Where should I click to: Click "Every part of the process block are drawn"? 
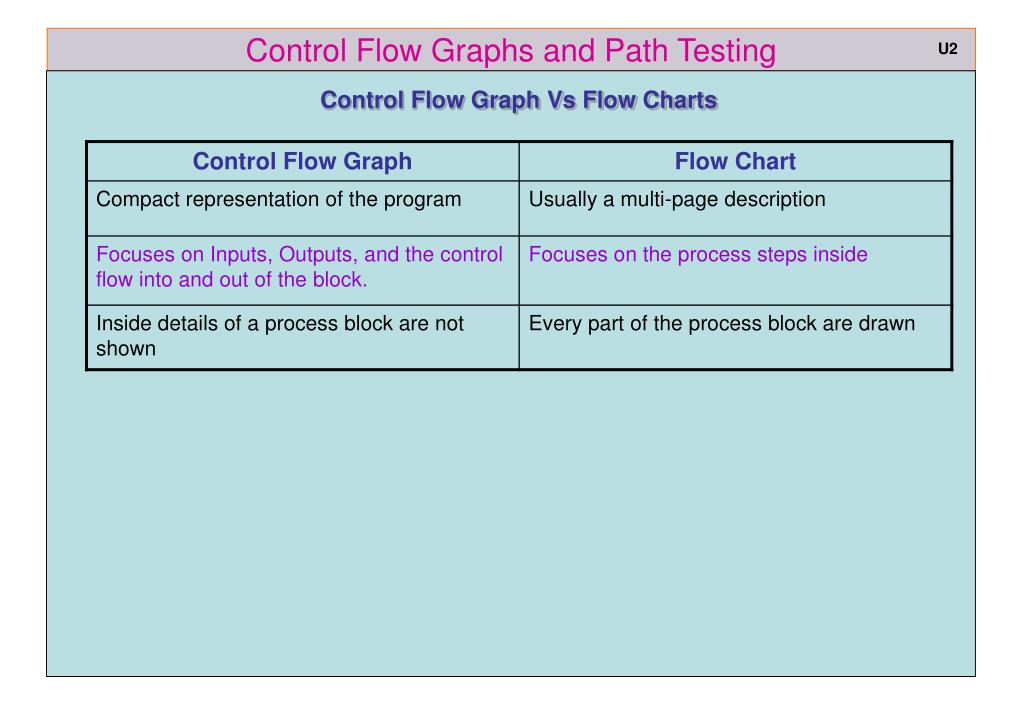click(721, 324)
